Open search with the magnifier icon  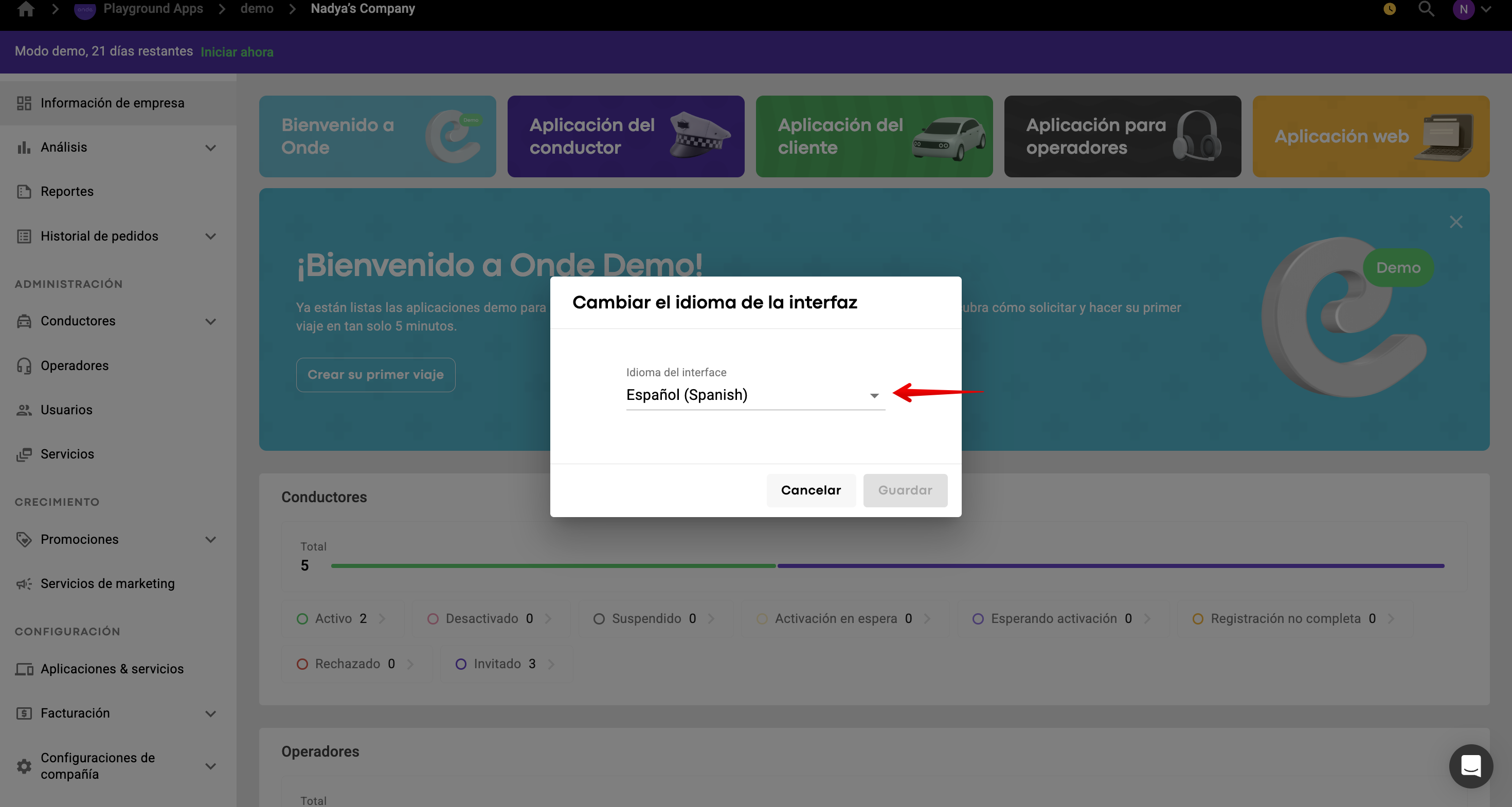[x=1426, y=9]
